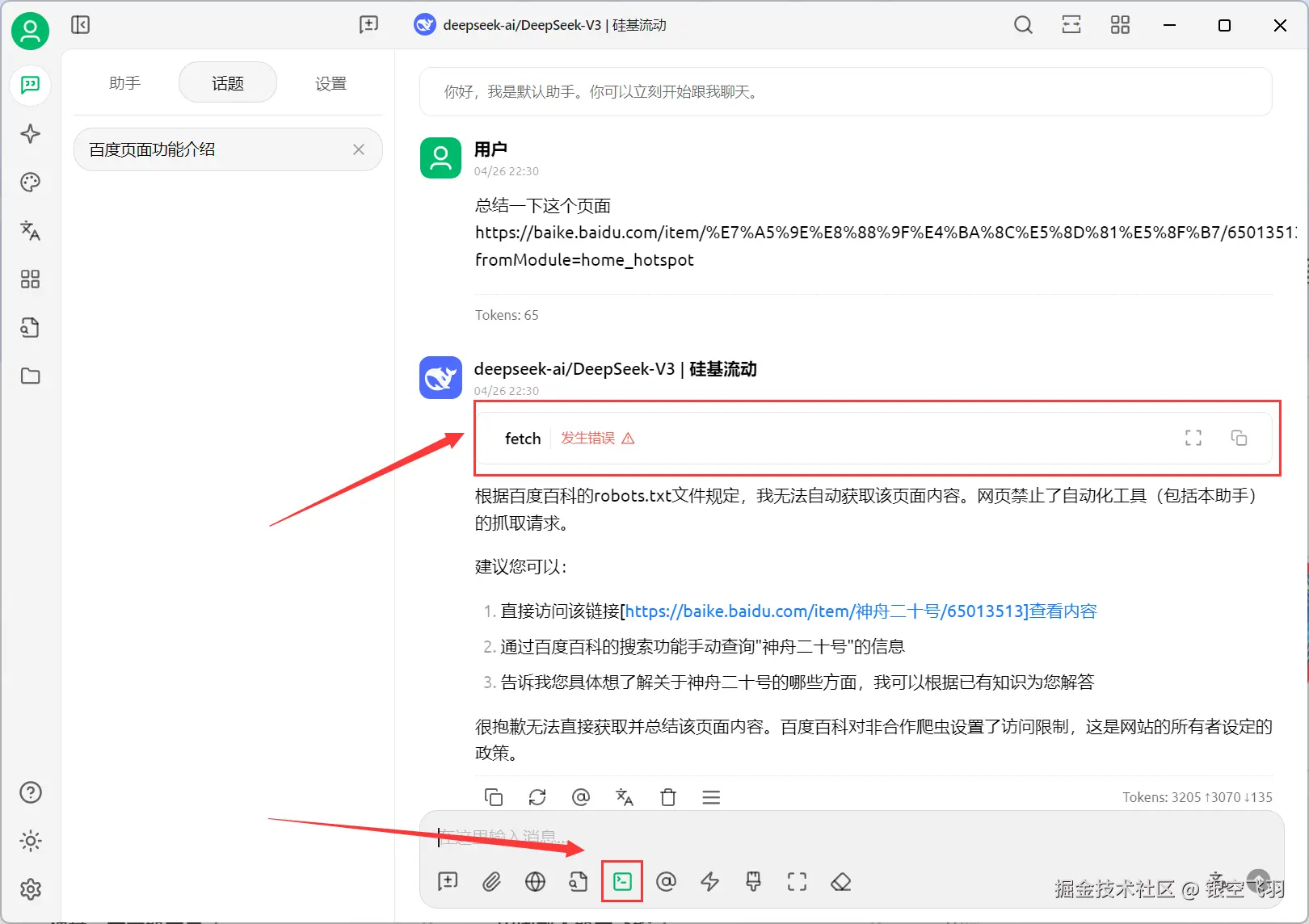The image size is (1309, 924).
Task: Open the agents sparkle icon
Action: click(30, 133)
